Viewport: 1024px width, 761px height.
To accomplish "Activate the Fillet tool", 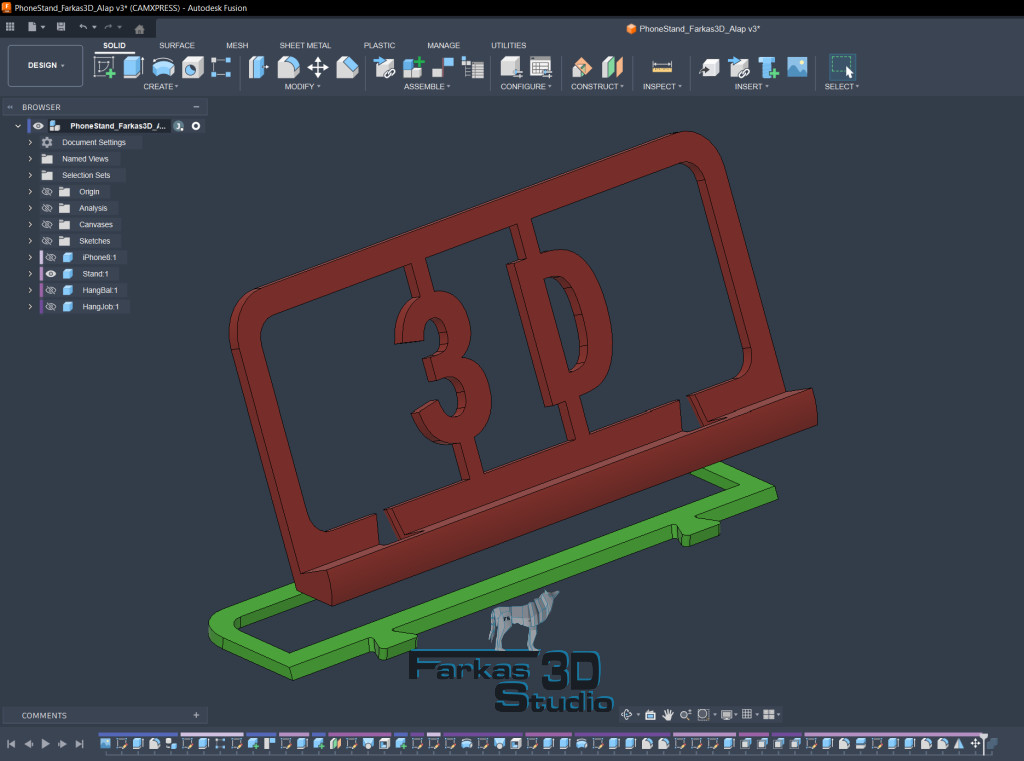I will point(288,67).
